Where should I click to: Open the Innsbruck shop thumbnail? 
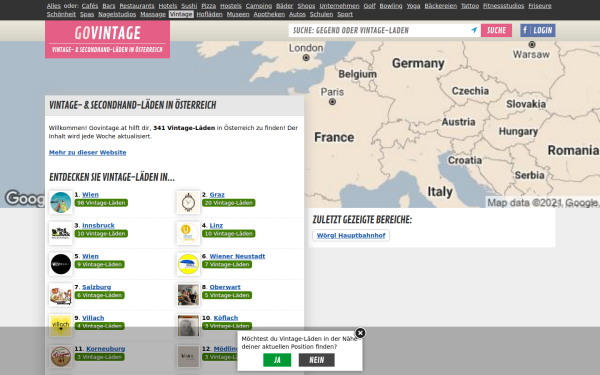[60, 233]
